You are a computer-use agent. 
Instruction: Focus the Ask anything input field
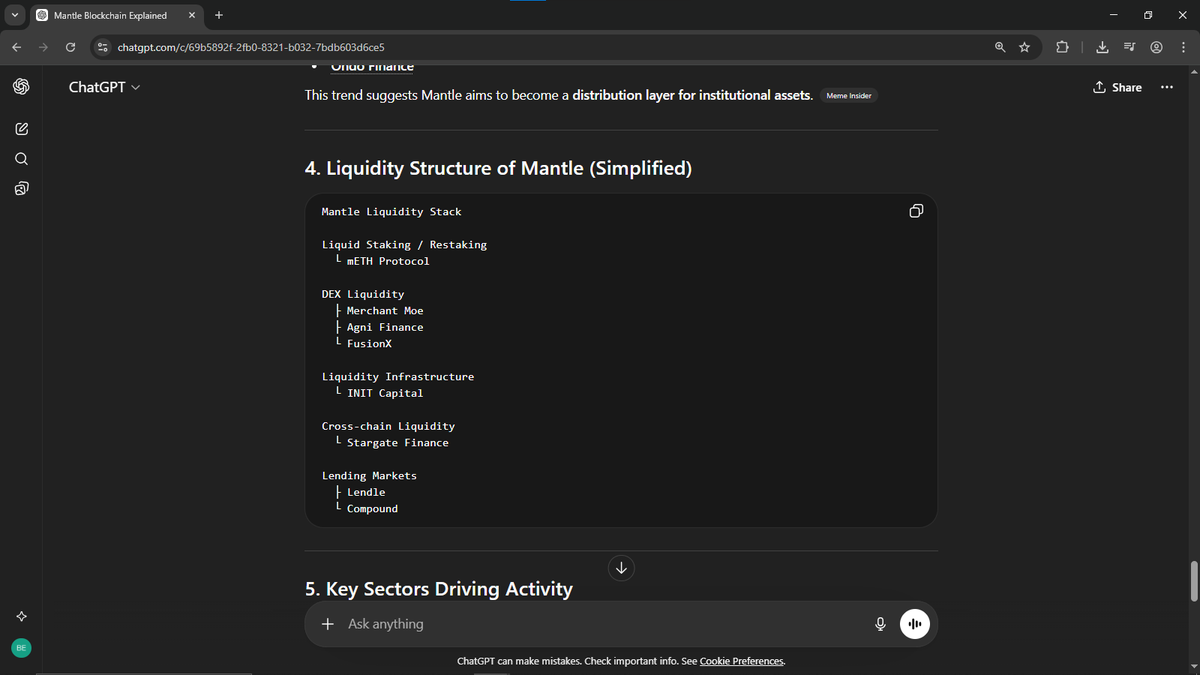pos(605,624)
